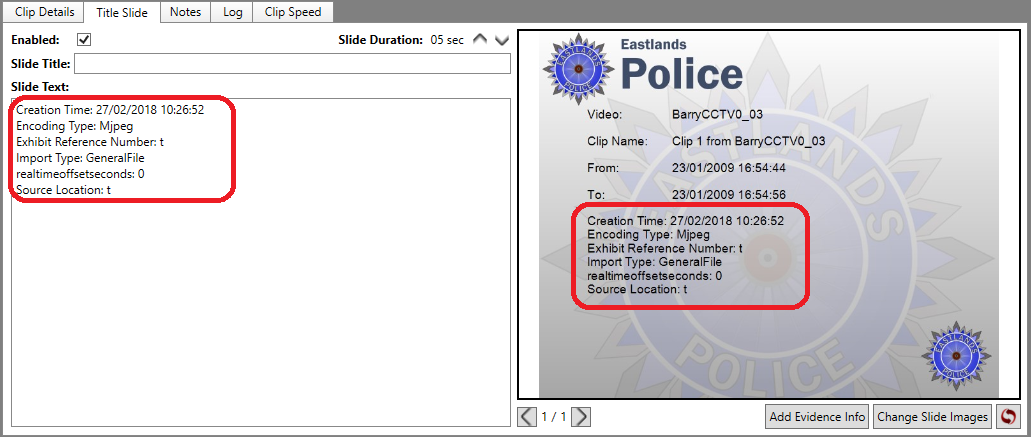
Task: Increase slide duration with up arrow
Action: coord(481,40)
